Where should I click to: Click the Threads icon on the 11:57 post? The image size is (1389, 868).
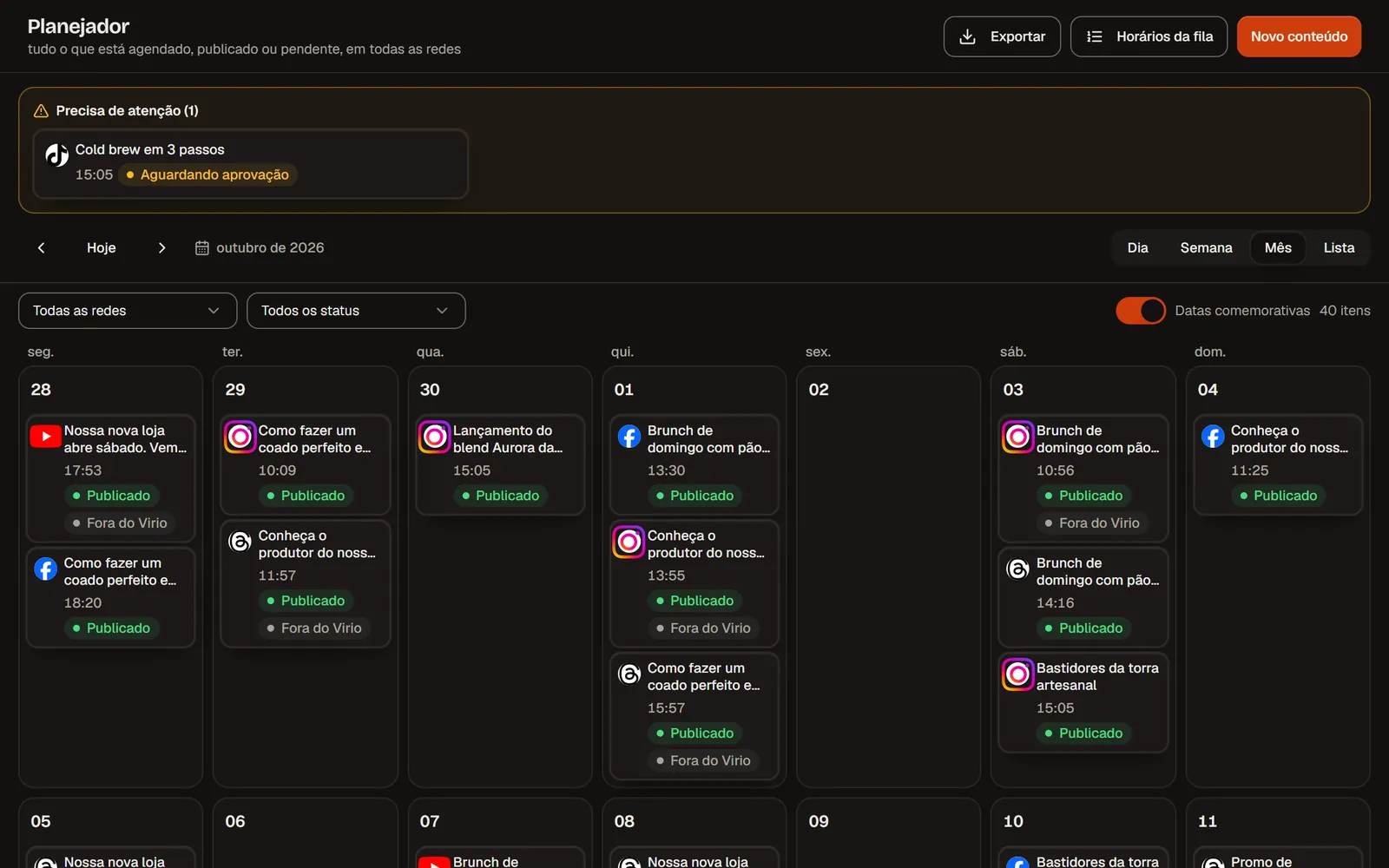pyautogui.click(x=240, y=542)
